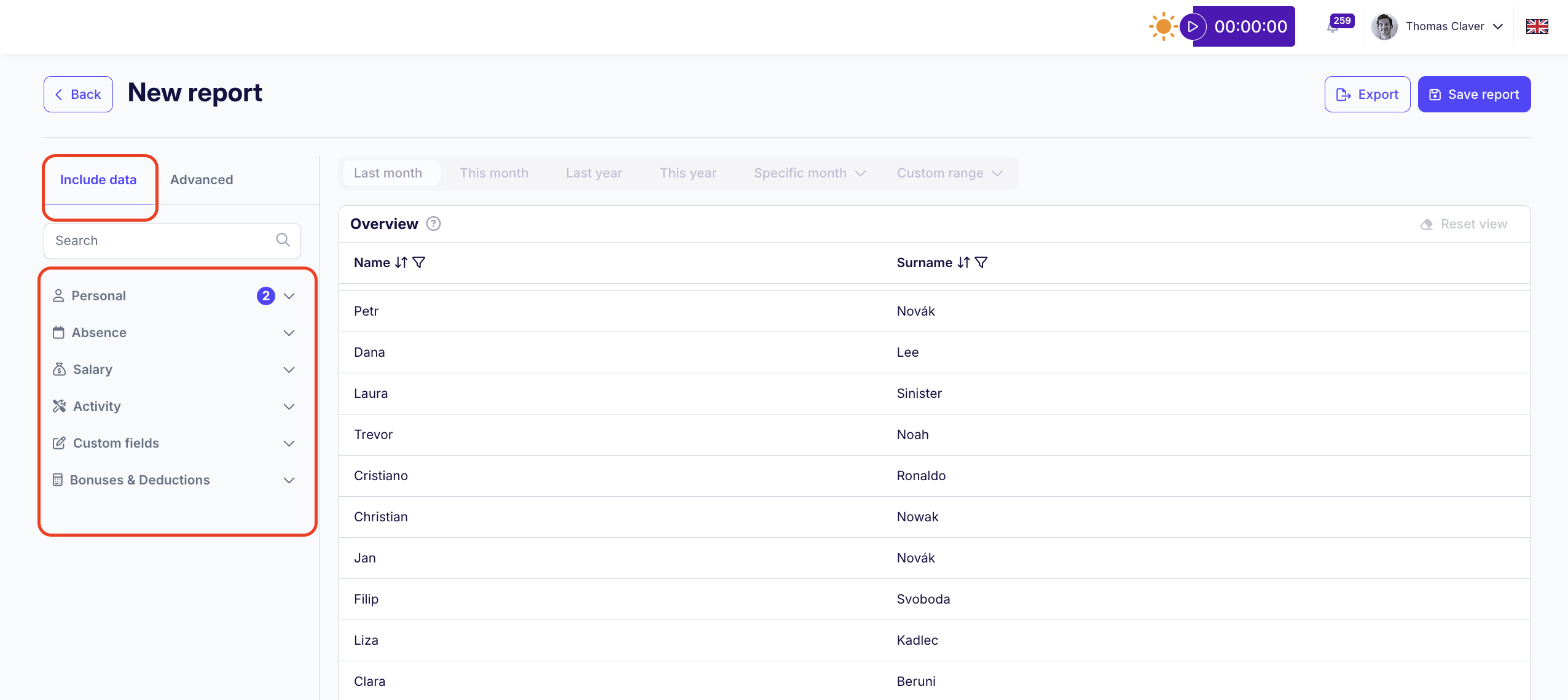Click the Export button
The height and width of the screenshot is (700, 1568).
1367,95
